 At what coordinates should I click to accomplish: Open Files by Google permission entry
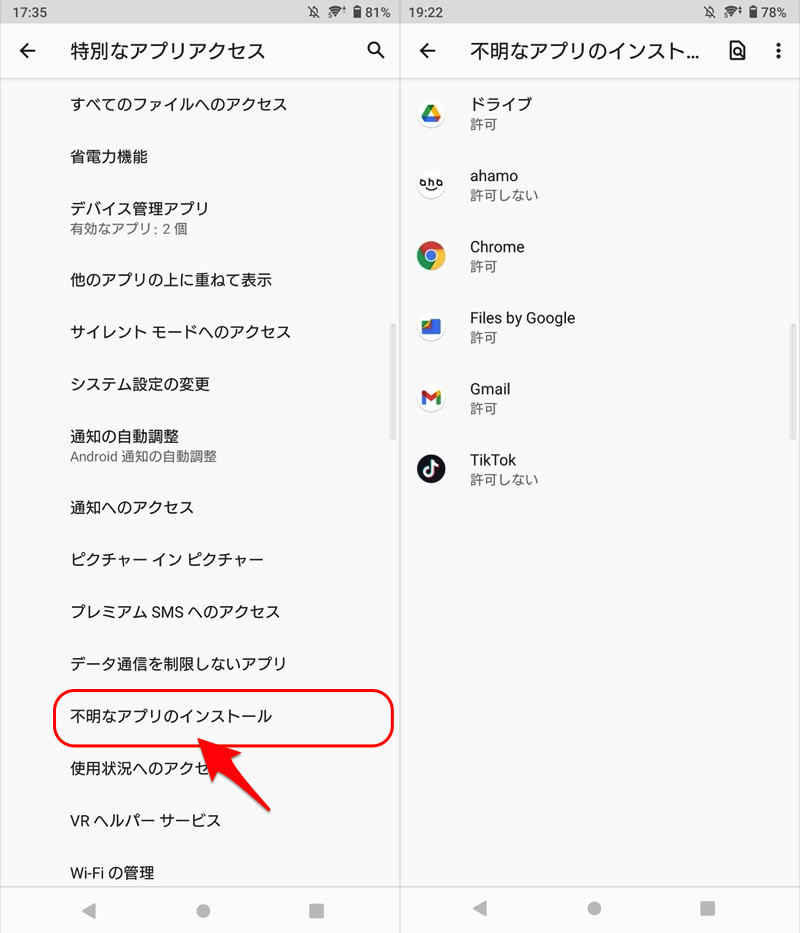click(600, 327)
